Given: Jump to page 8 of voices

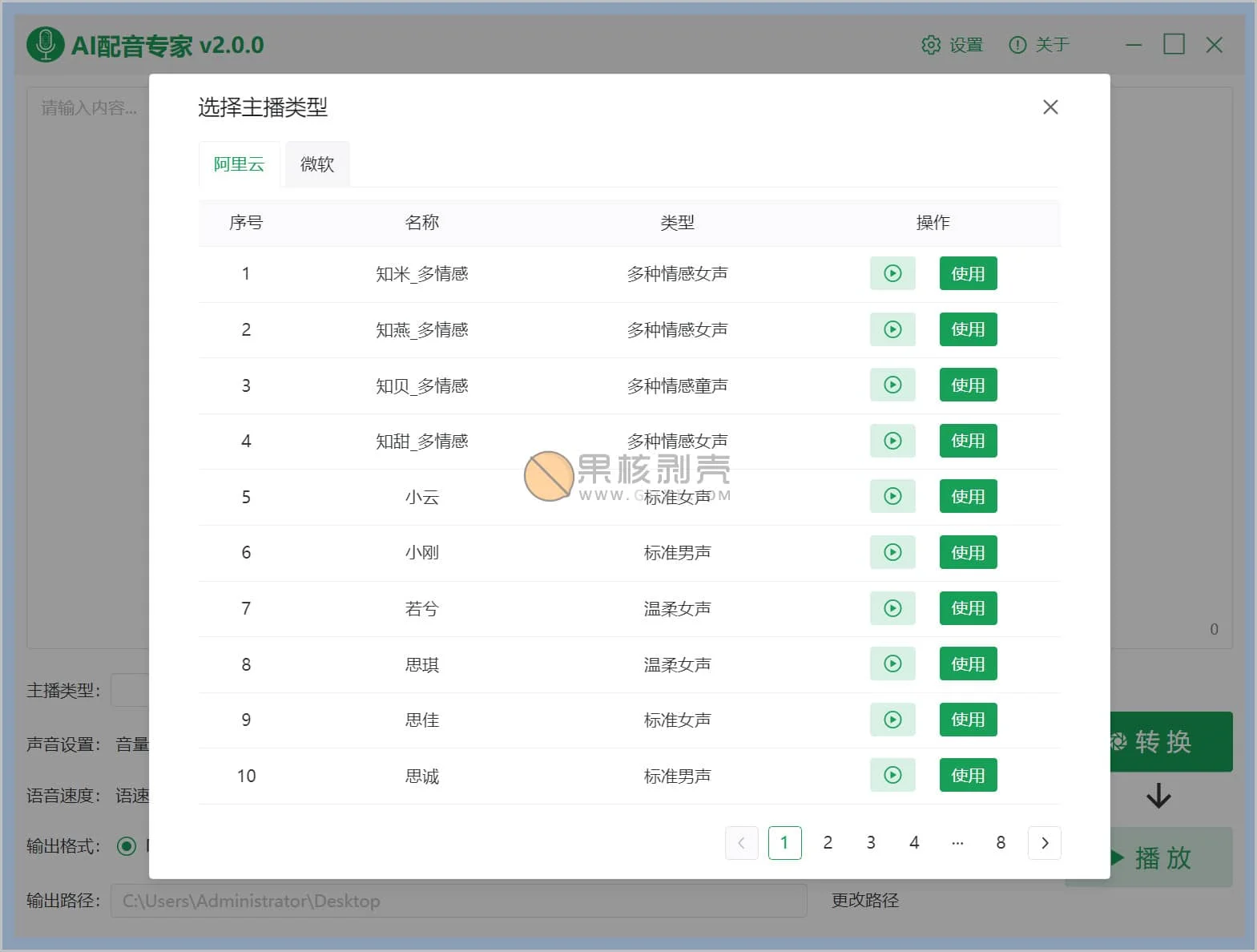Looking at the screenshot, I should [x=1001, y=843].
